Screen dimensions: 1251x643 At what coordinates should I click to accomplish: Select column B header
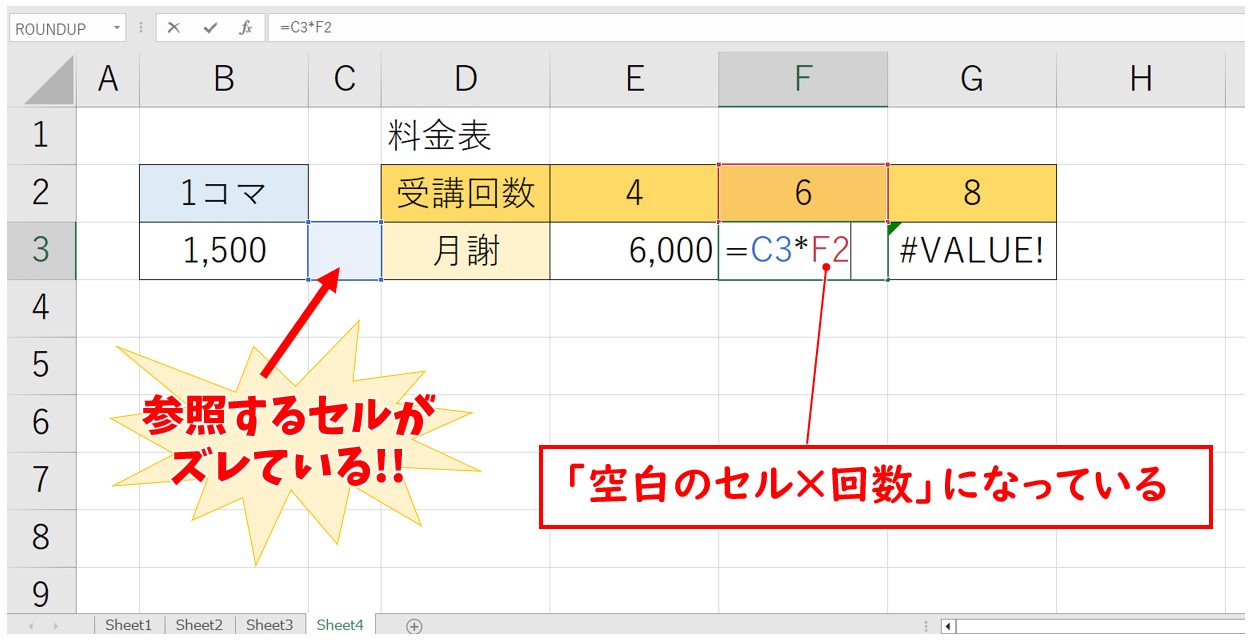click(x=224, y=80)
